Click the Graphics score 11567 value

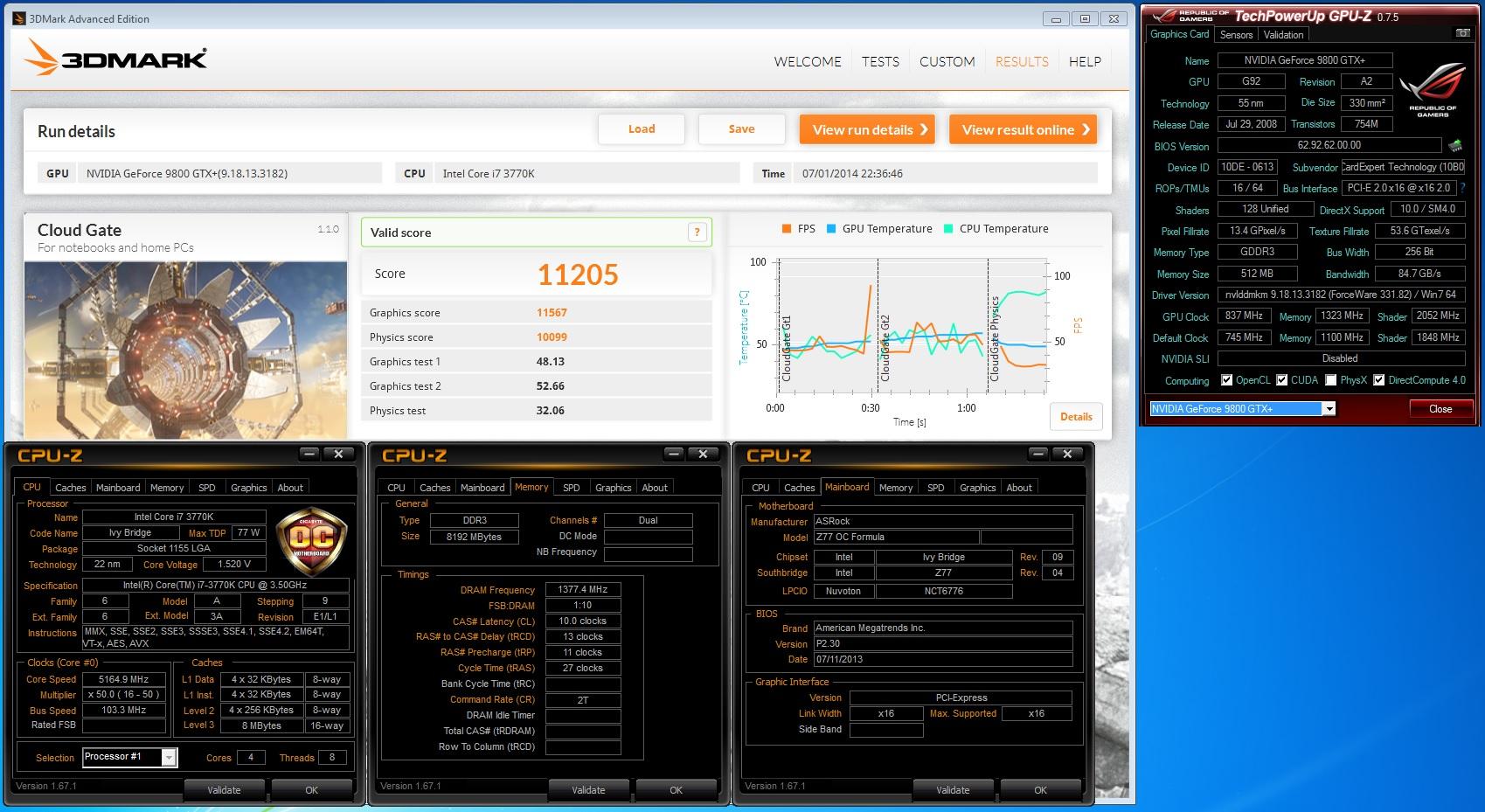point(552,313)
